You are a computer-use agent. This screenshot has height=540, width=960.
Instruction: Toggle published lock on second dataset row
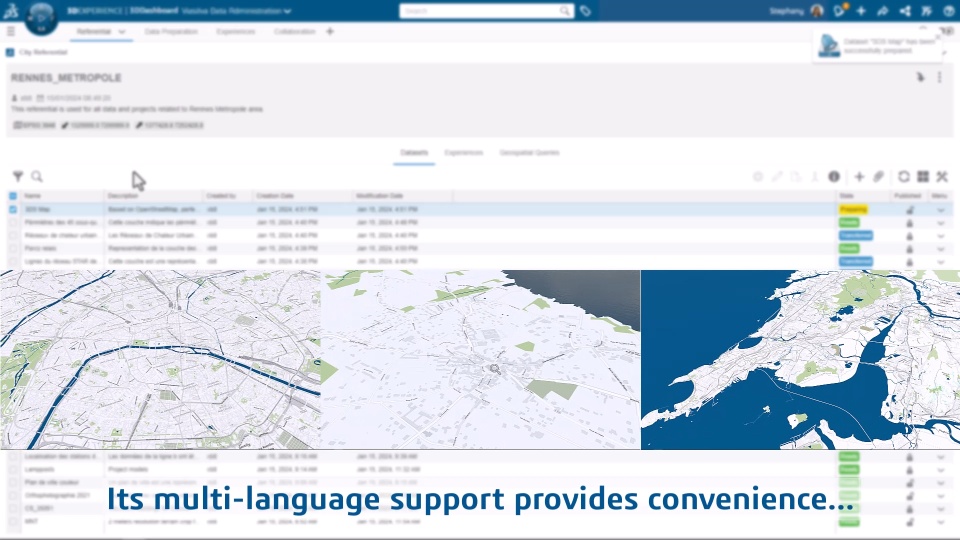click(x=910, y=222)
